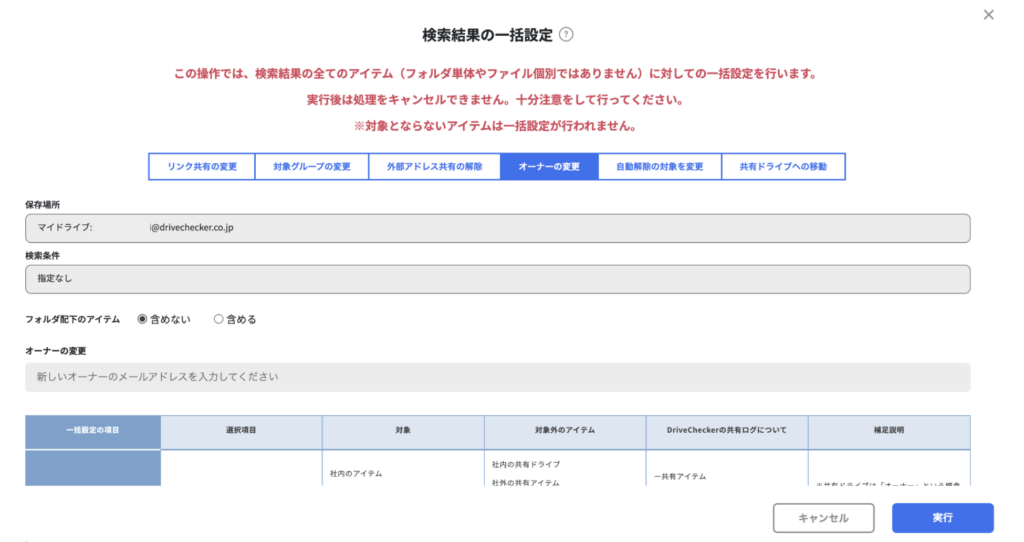This screenshot has width=1024, height=542.
Task: Open the 外部アドレス共有の解除 tab
Action: point(434,167)
